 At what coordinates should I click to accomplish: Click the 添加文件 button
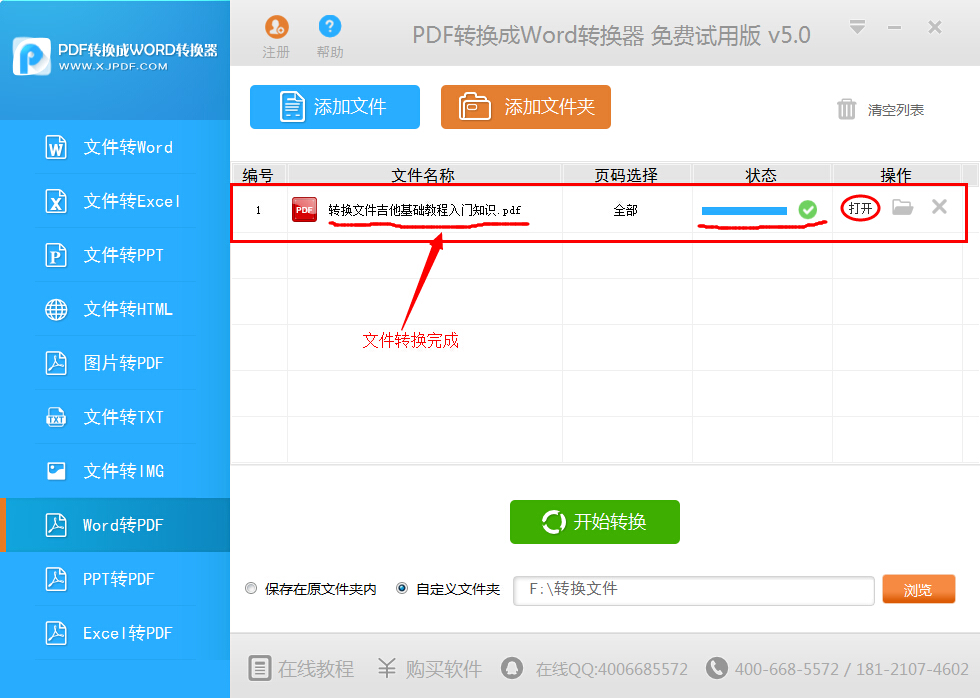tap(335, 107)
